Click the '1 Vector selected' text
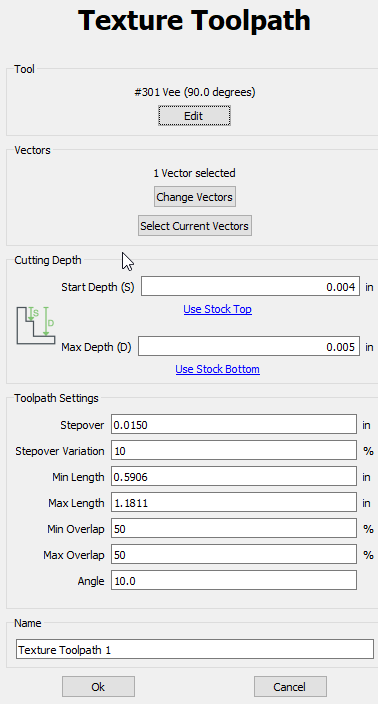378x704 pixels. pos(194,173)
